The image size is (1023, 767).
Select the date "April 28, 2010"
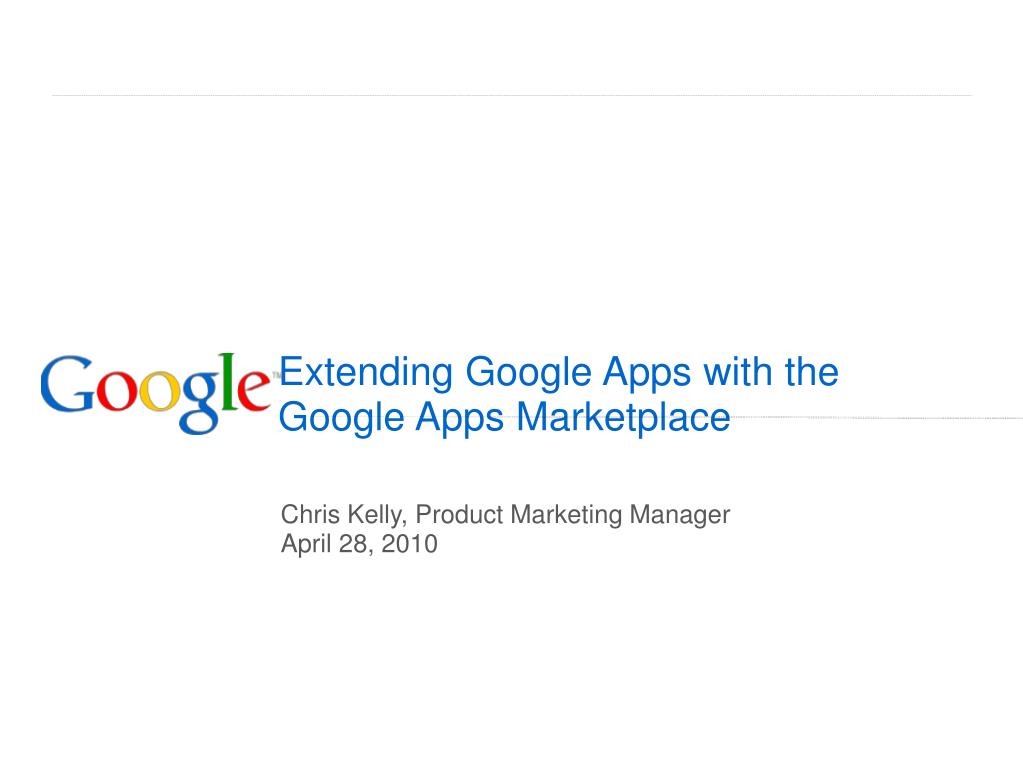click(x=359, y=544)
